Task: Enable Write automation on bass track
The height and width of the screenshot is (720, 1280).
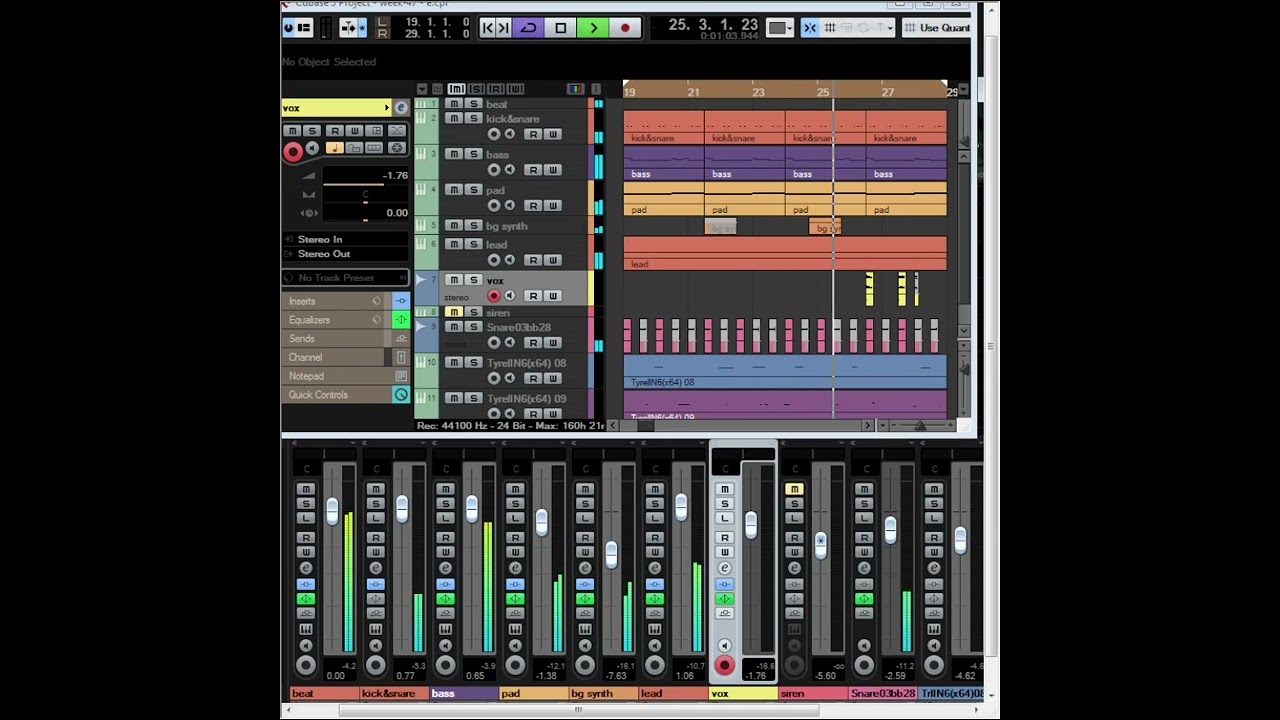Action: click(552, 170)
